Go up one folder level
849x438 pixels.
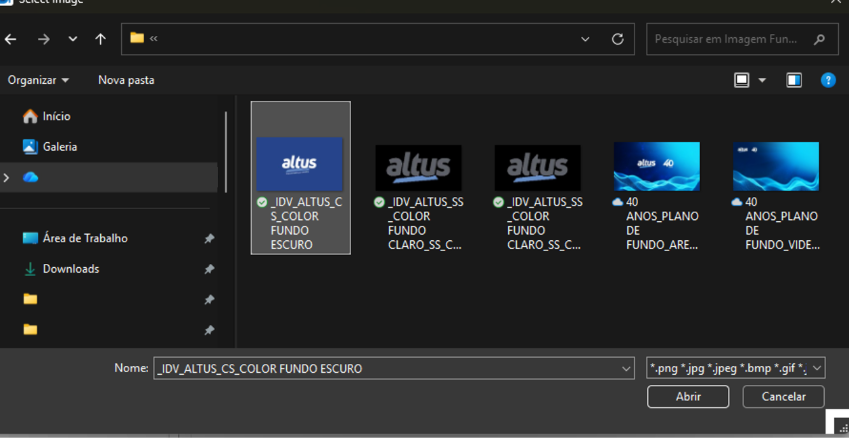tap(100, 39)
